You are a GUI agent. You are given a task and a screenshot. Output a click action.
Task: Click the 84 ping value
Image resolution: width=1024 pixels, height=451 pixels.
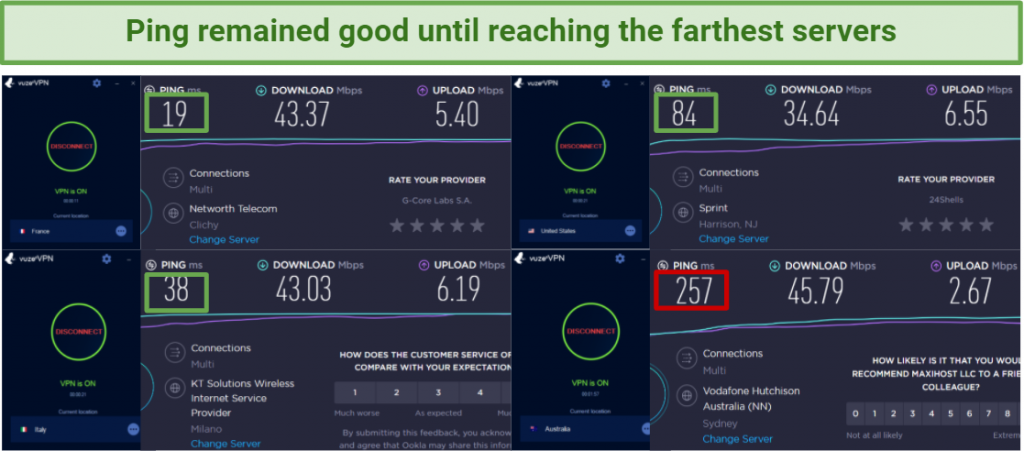click(x=684, y=115)
